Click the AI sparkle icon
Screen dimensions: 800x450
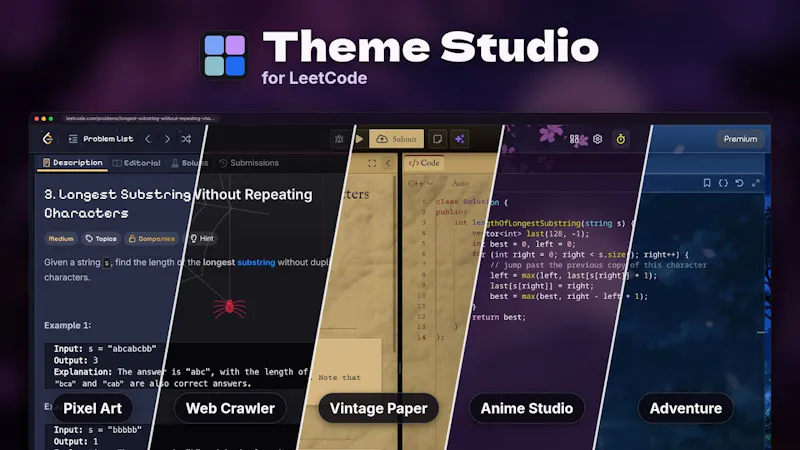tap(460, 139)
